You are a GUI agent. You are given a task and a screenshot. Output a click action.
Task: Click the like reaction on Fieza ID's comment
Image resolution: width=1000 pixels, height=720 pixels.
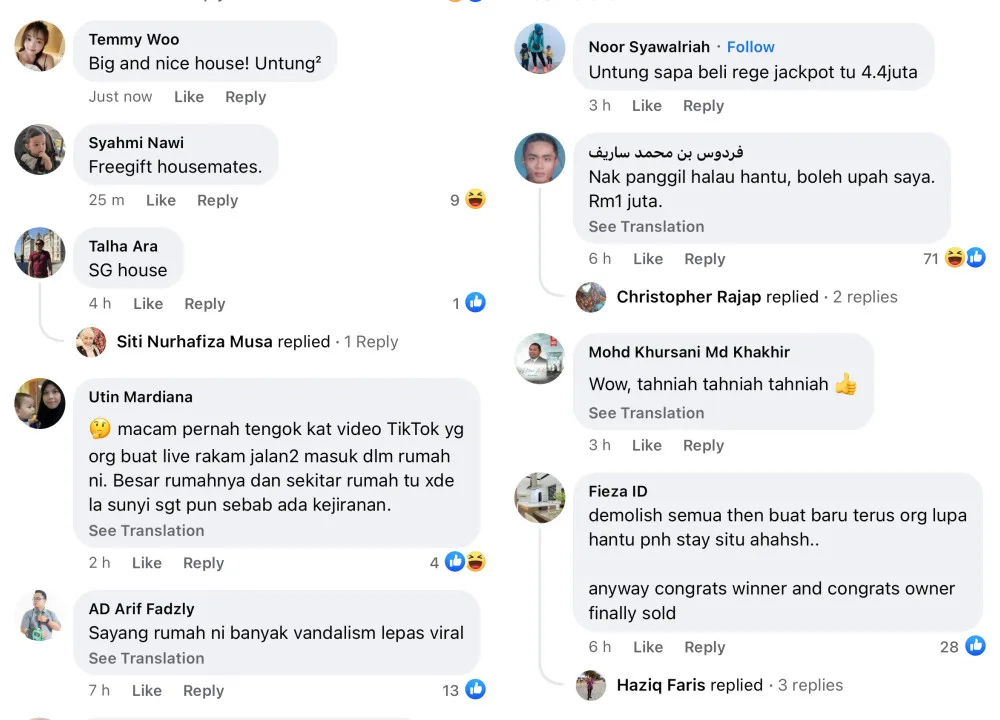point(976,646)
